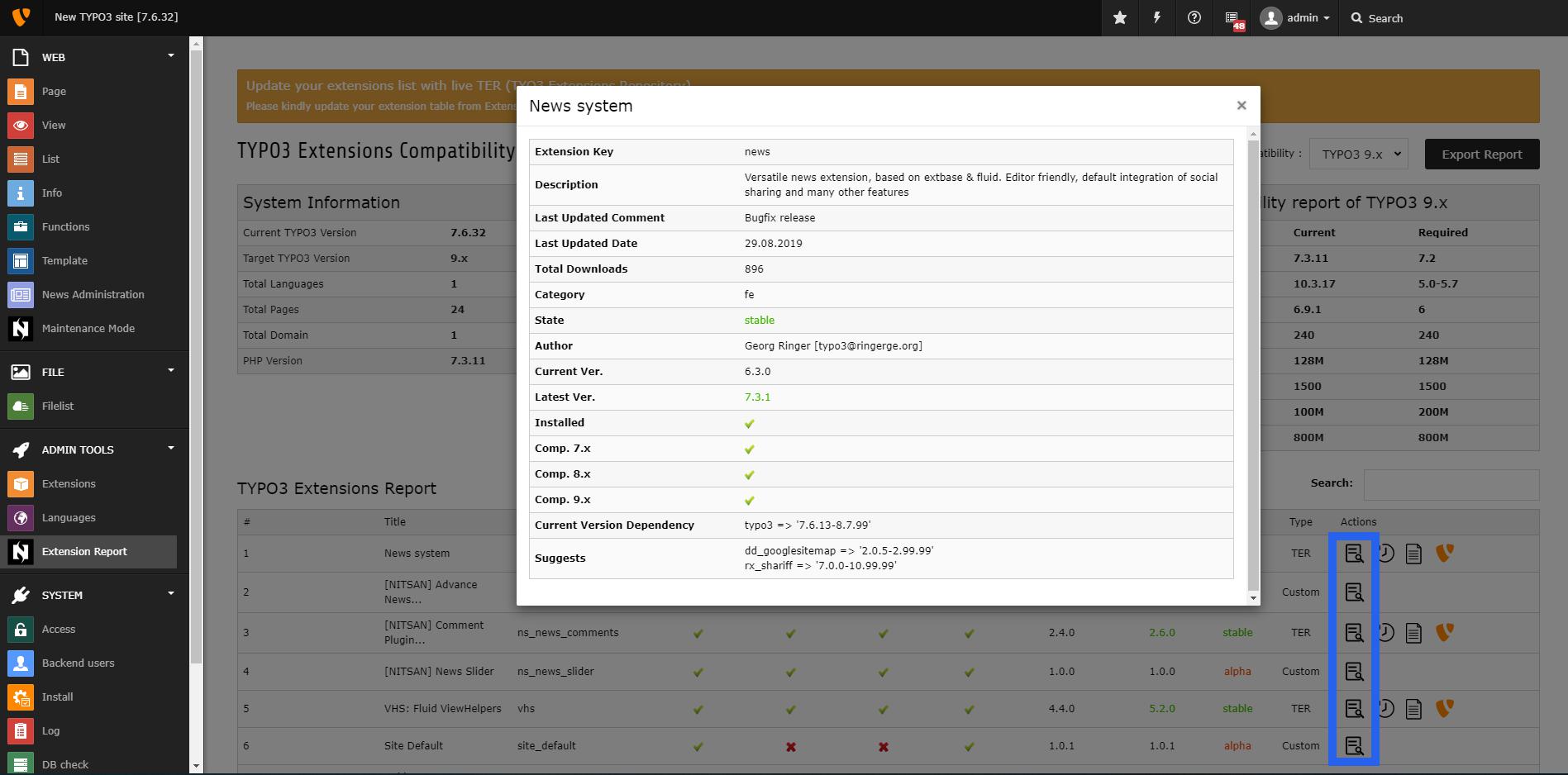
Task: View details icon for NITSAN Advance News row
Action: tap(1354, 592)
